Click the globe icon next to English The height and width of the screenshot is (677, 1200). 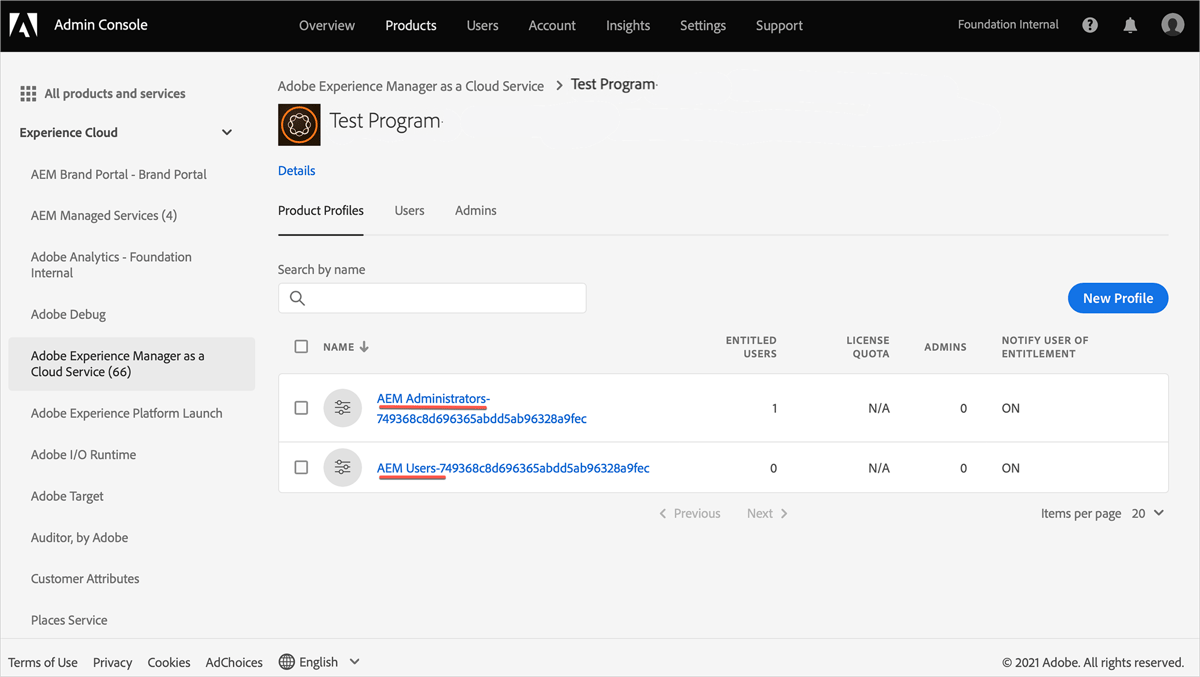click(289, 661)
